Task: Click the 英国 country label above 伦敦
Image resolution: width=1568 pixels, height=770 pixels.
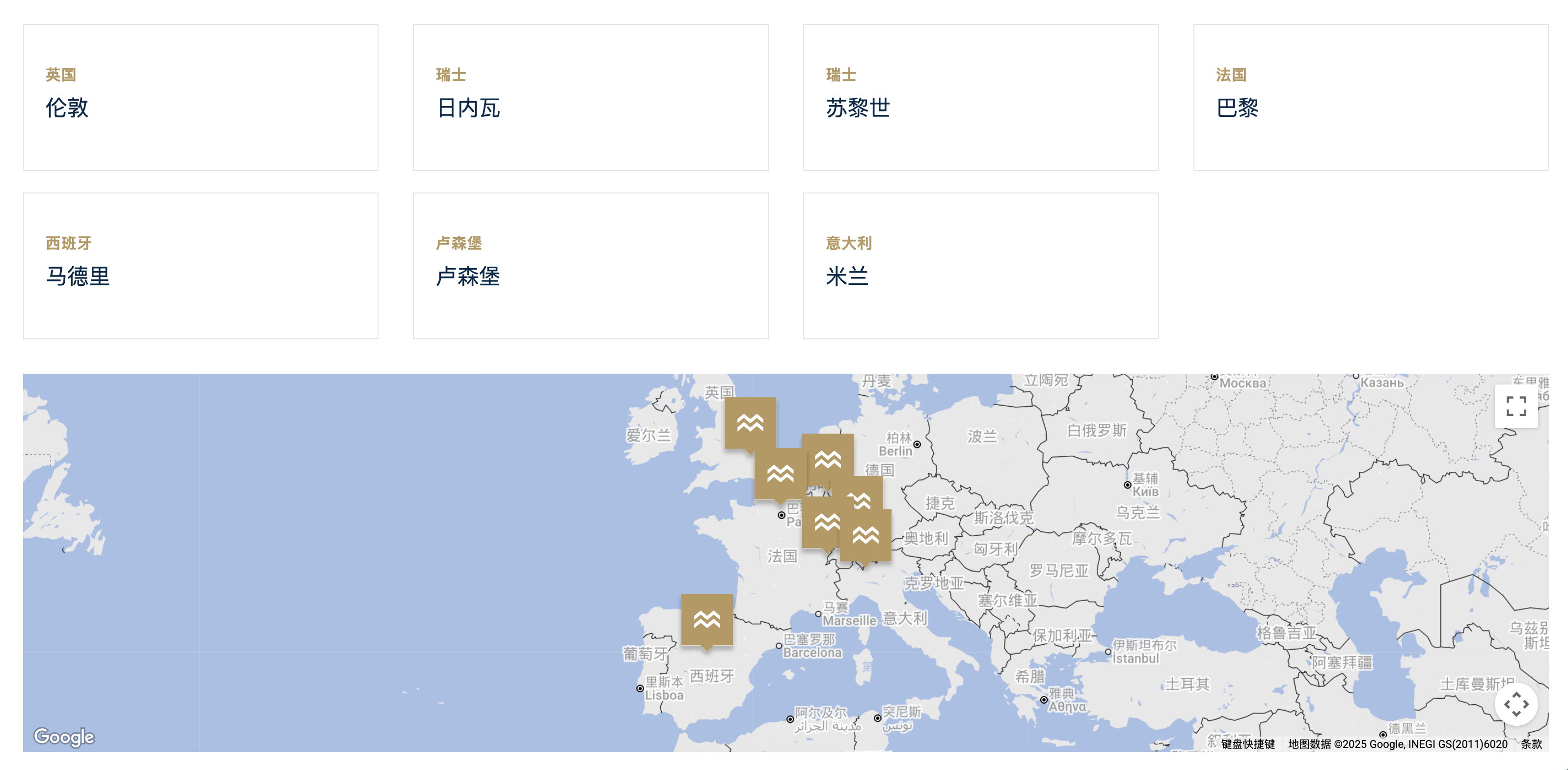Action: (61, 75)
